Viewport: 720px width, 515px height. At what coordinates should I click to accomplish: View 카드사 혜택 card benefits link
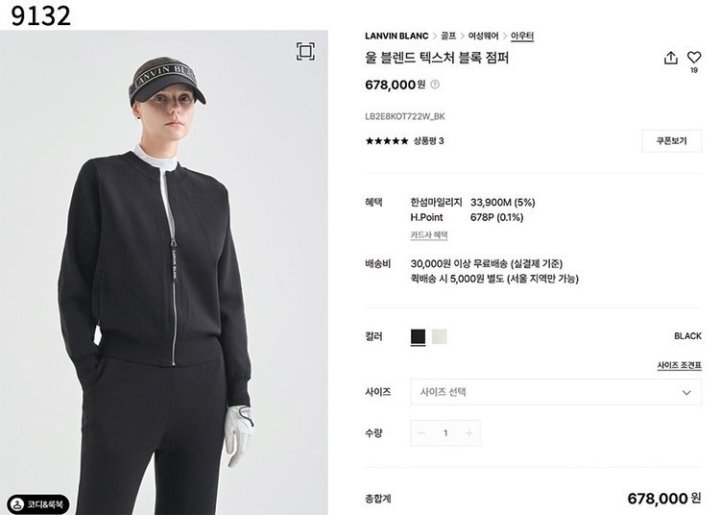click(429, 235)
